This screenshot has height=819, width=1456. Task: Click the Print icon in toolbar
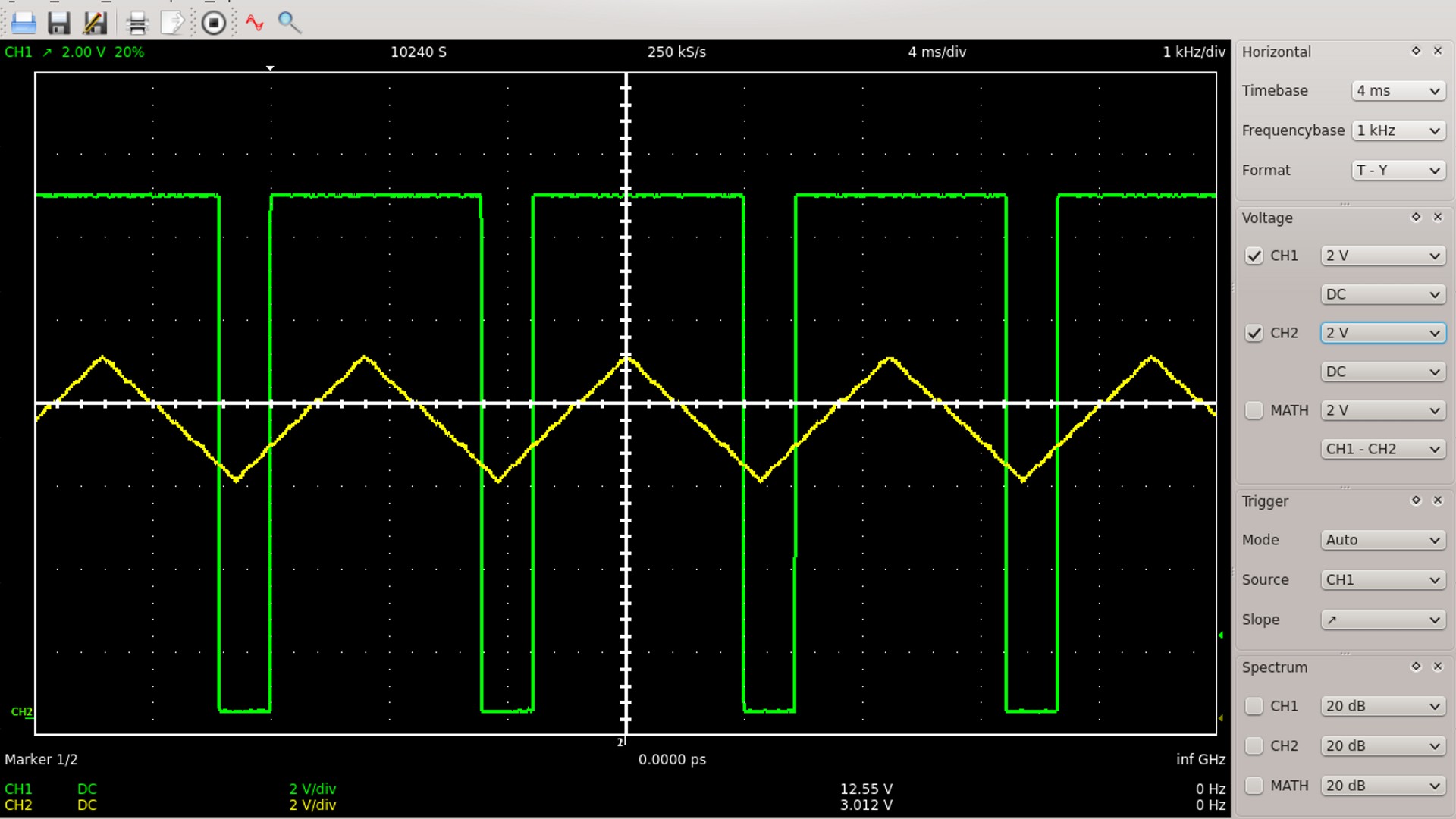(137, 23)
